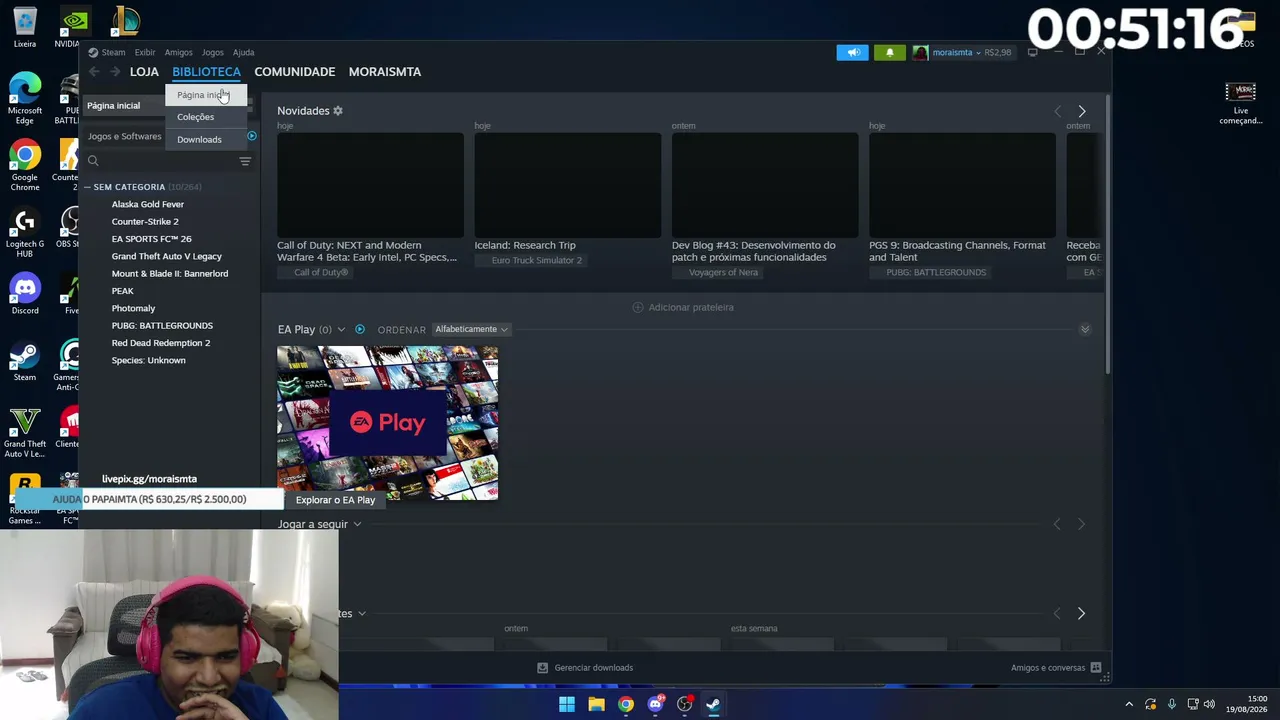This screenshot has height=720, width=1280.
Task: Click the megaphone announcements button
Action: pos(853,53)
